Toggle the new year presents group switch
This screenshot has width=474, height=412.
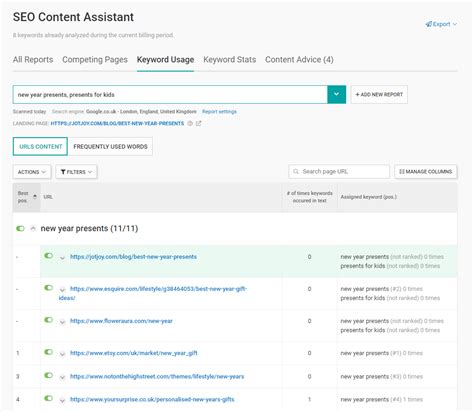[20, 229]
